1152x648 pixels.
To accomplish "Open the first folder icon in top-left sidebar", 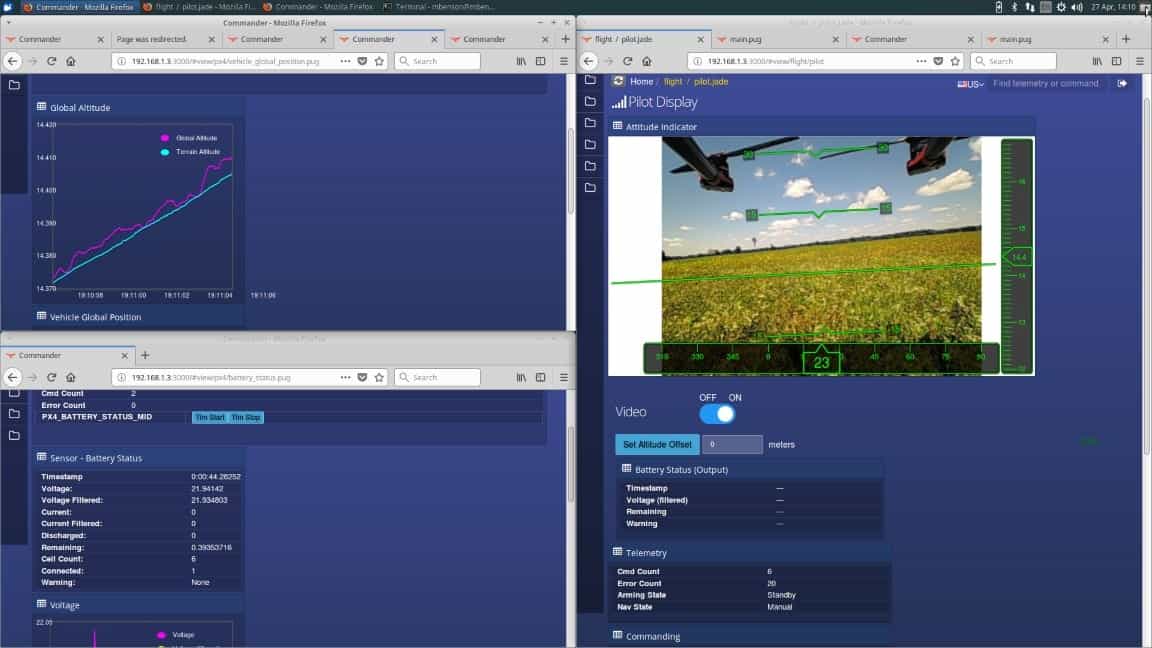I will [x=14, y=85].
